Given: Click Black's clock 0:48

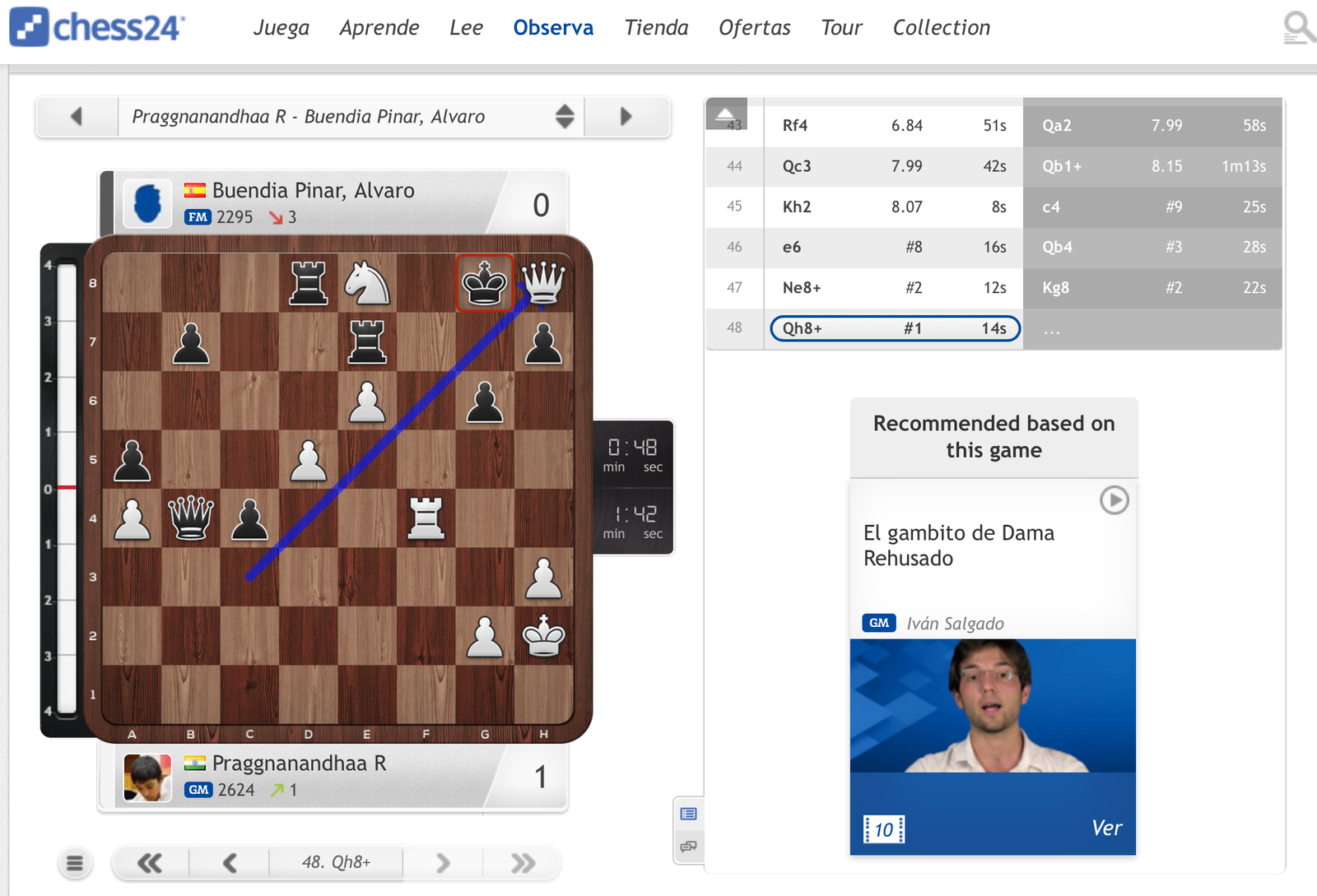Looking at the screenshot, I should click(x=633, y=455).
